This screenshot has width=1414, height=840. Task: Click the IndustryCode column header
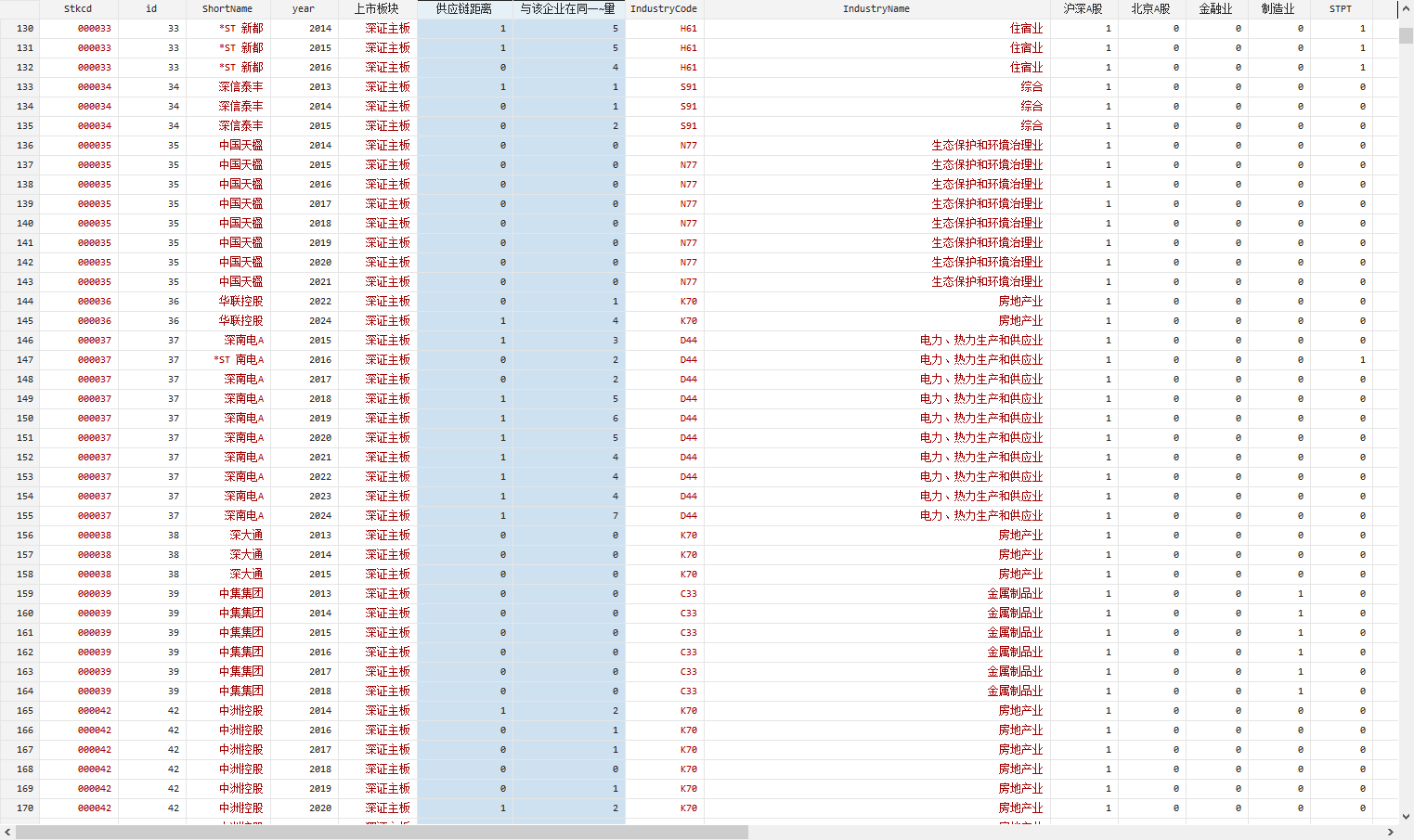pos(664,9)
